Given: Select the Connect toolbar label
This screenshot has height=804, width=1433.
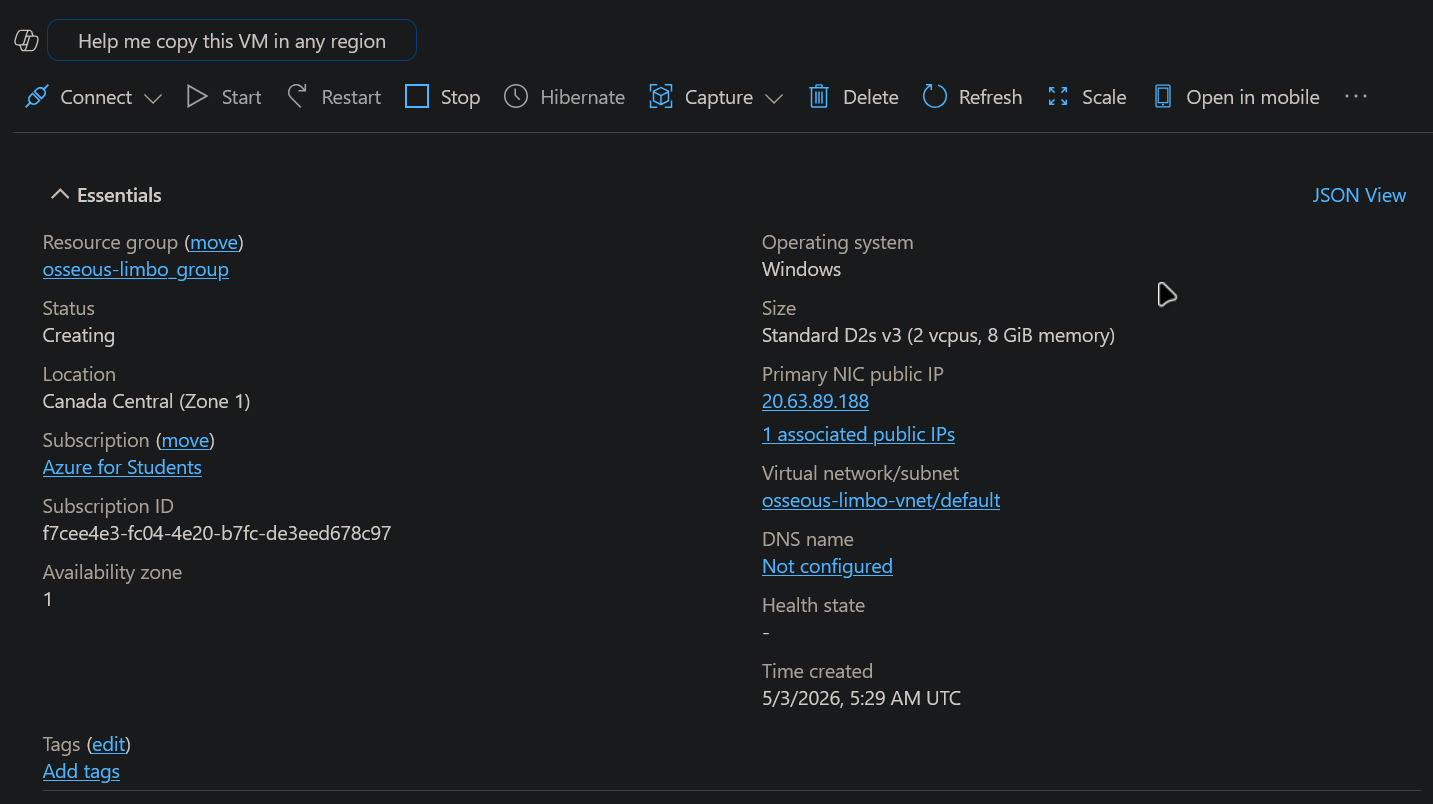Looking at the screenshot, I should [96, 97].
